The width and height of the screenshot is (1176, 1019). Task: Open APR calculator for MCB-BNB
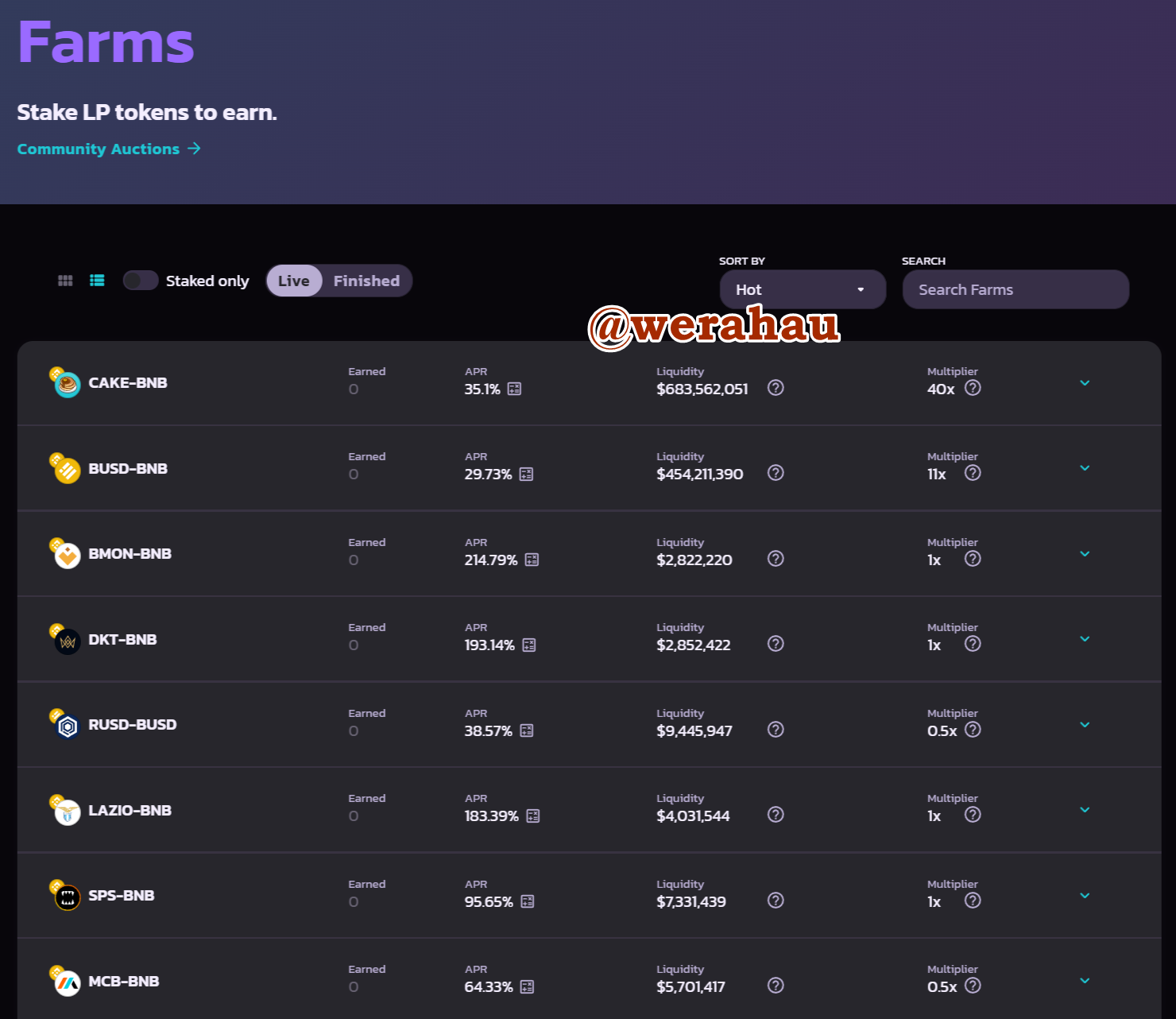pyautogui.click(x=527, y=987)
